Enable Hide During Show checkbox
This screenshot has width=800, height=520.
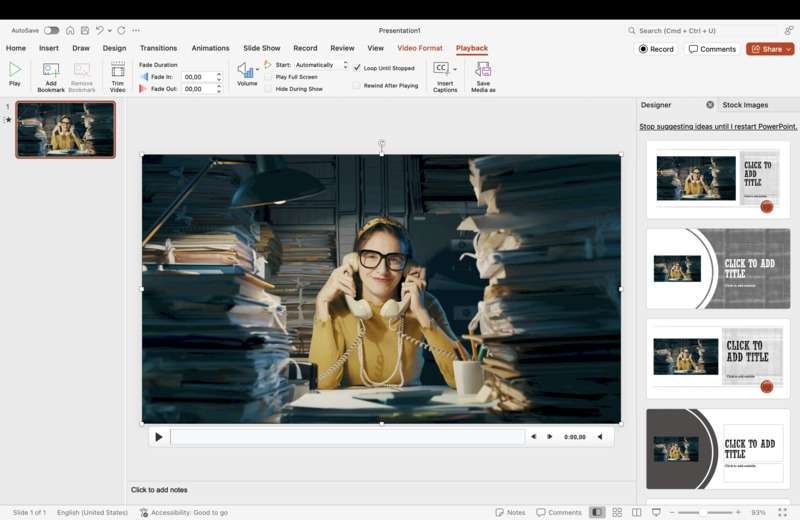tap(268, 89)
